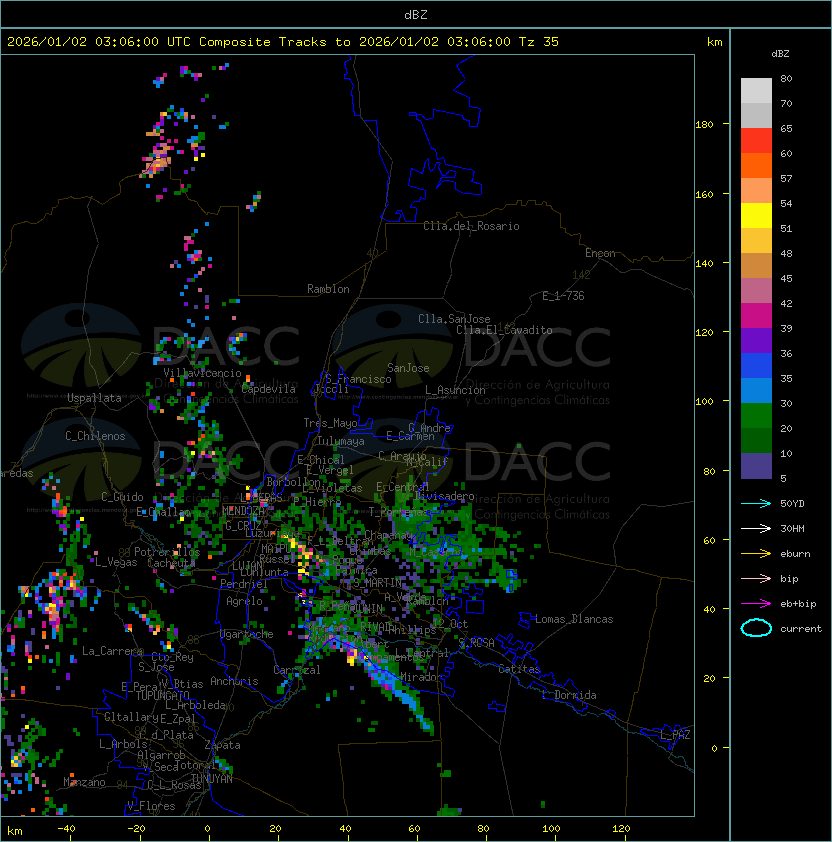
Task: Pick the gold 51-48 dBZ swatch
Action: point(756,241)
